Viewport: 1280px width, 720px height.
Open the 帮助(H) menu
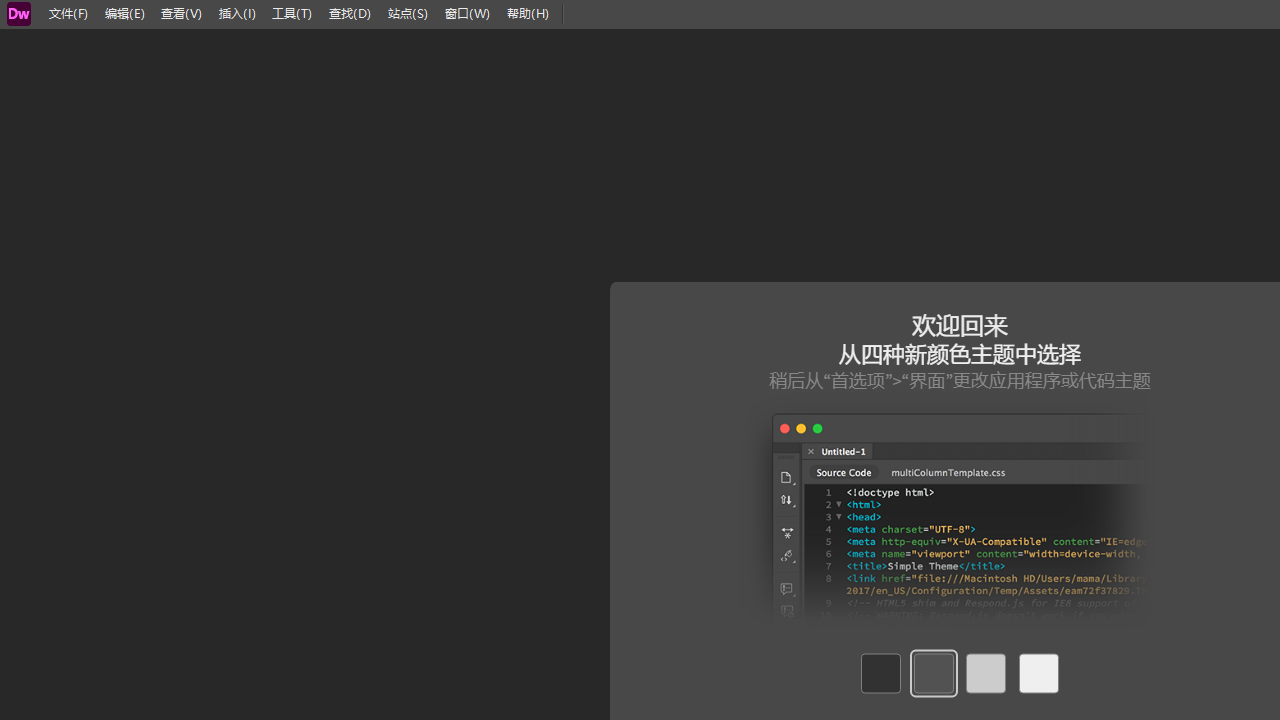point(527,13)
